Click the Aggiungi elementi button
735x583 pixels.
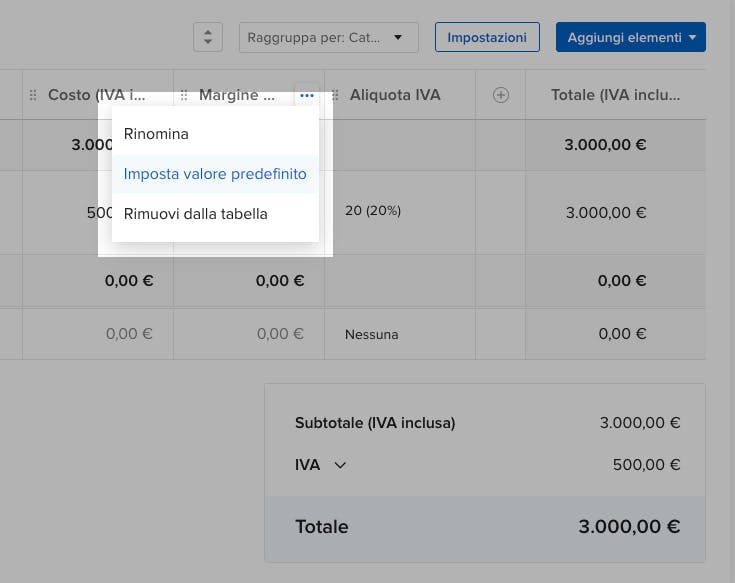coord(630,37)
